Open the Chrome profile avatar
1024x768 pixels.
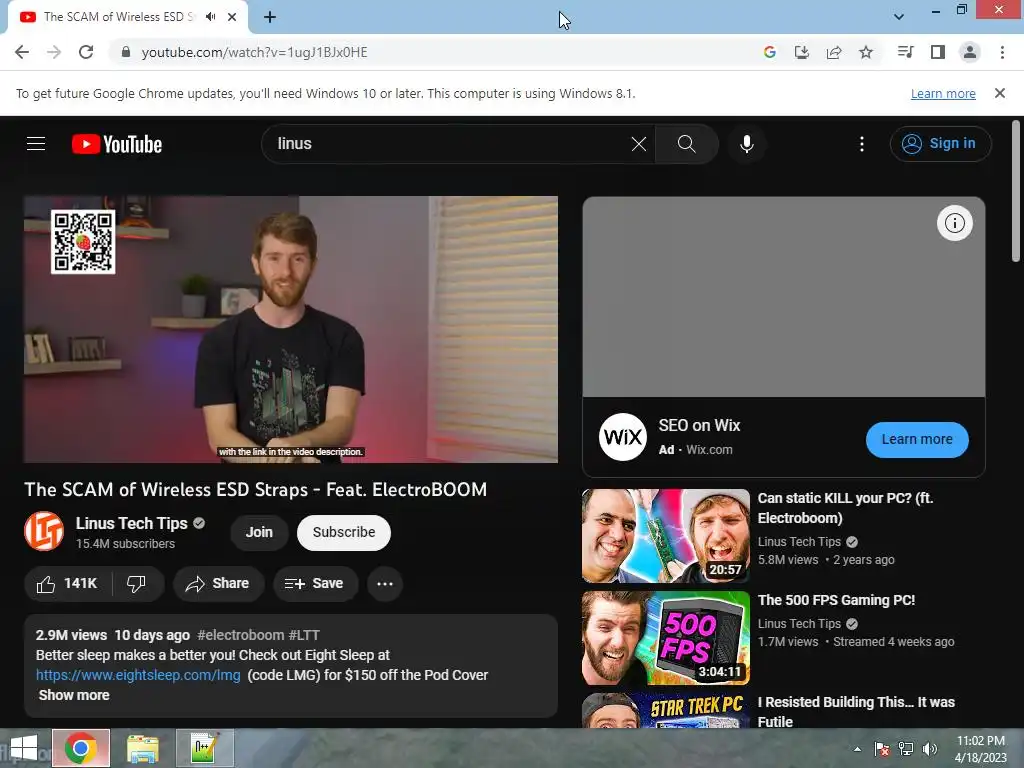click(x=970, y=52)
